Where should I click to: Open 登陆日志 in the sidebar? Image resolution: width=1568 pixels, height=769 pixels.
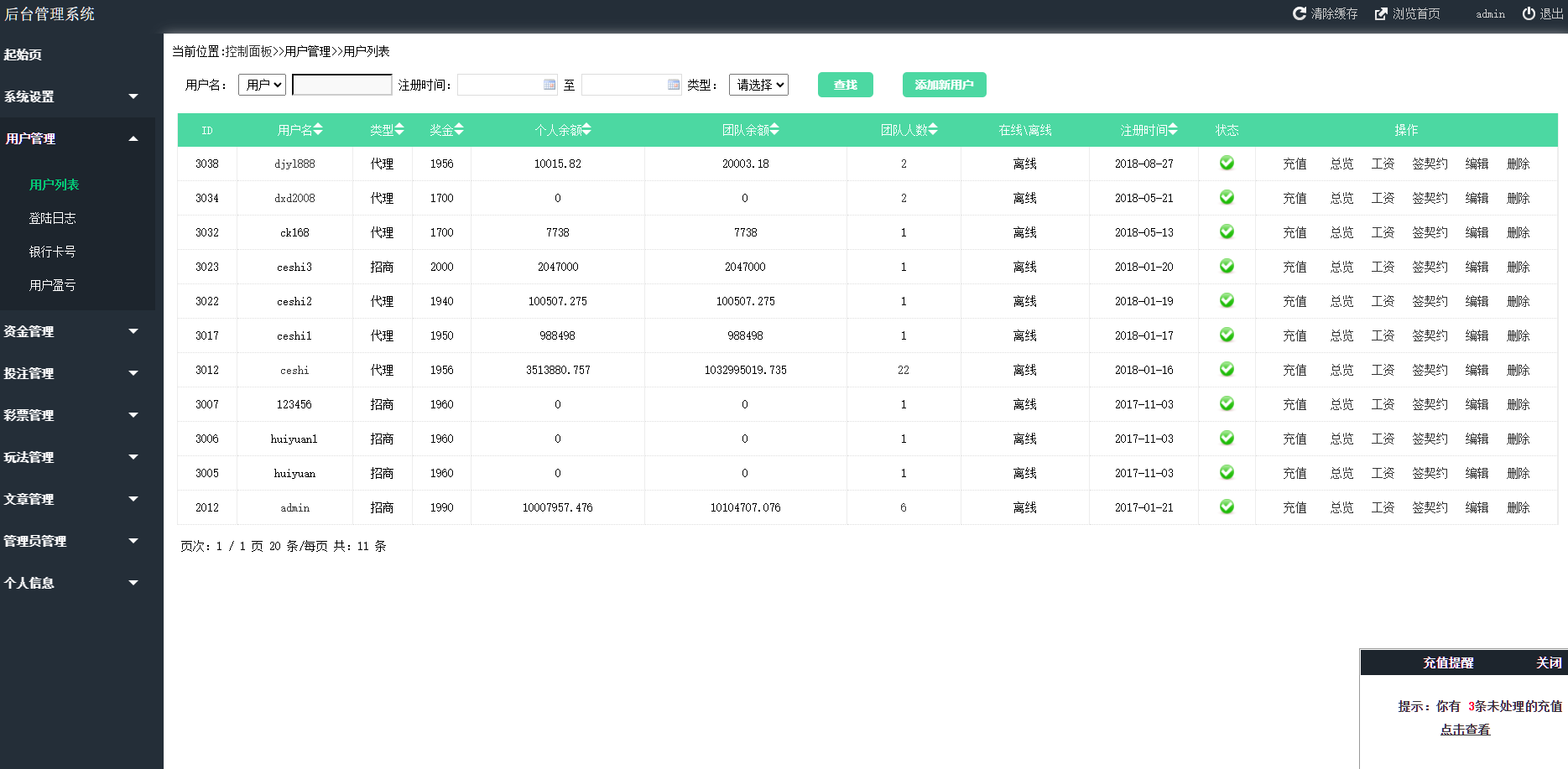52,218
